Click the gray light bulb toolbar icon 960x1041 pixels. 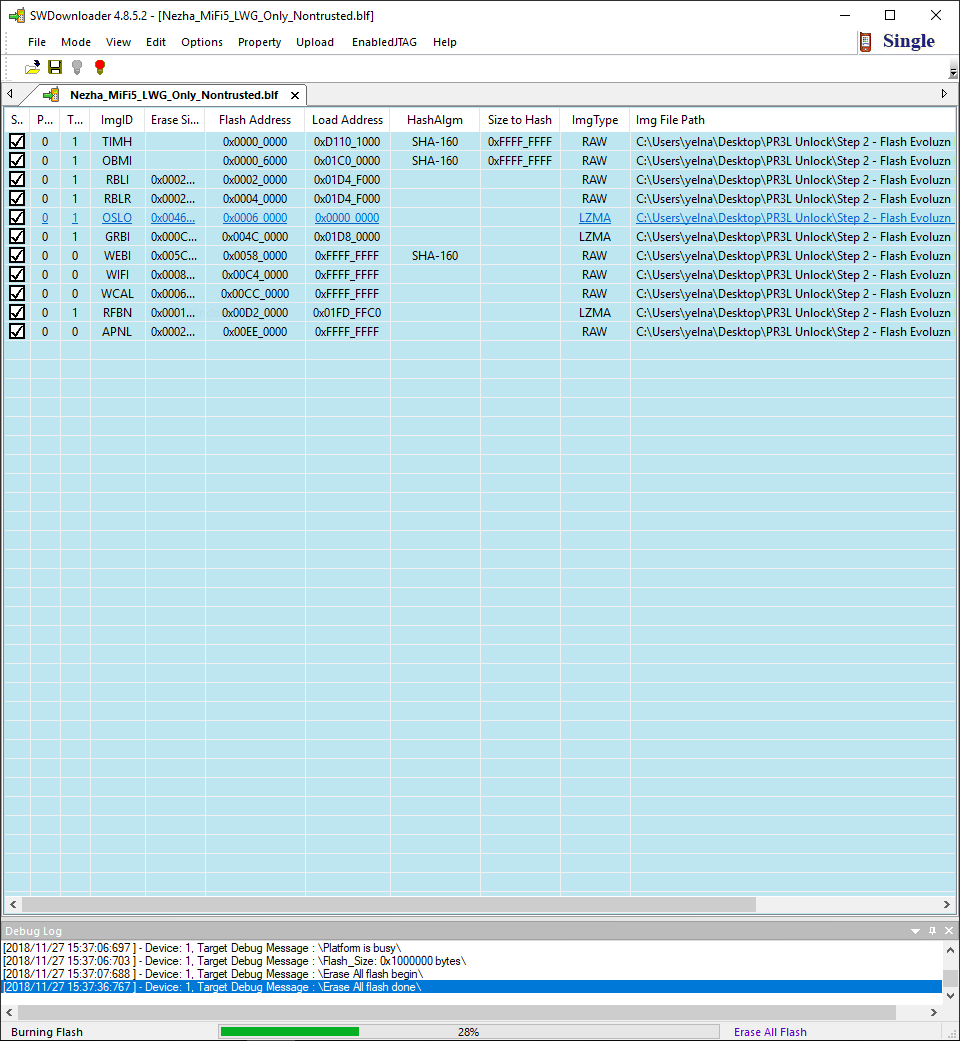(77, 67)
